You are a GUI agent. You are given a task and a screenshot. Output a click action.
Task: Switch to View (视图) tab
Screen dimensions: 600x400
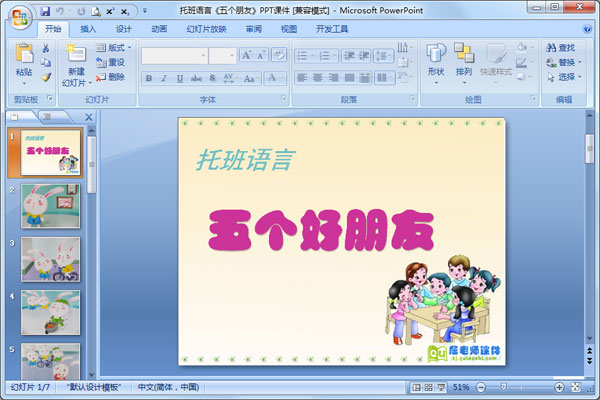(289, 29)
